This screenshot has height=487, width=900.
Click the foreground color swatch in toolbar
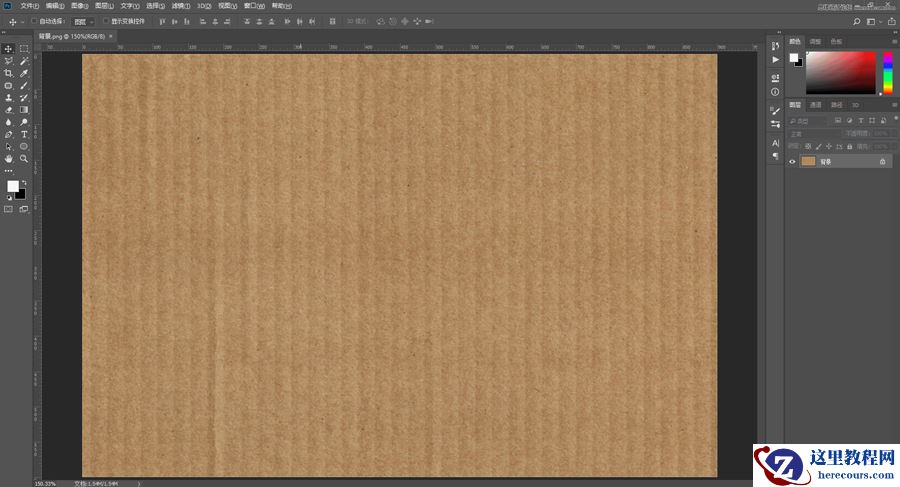pos(13,186)
